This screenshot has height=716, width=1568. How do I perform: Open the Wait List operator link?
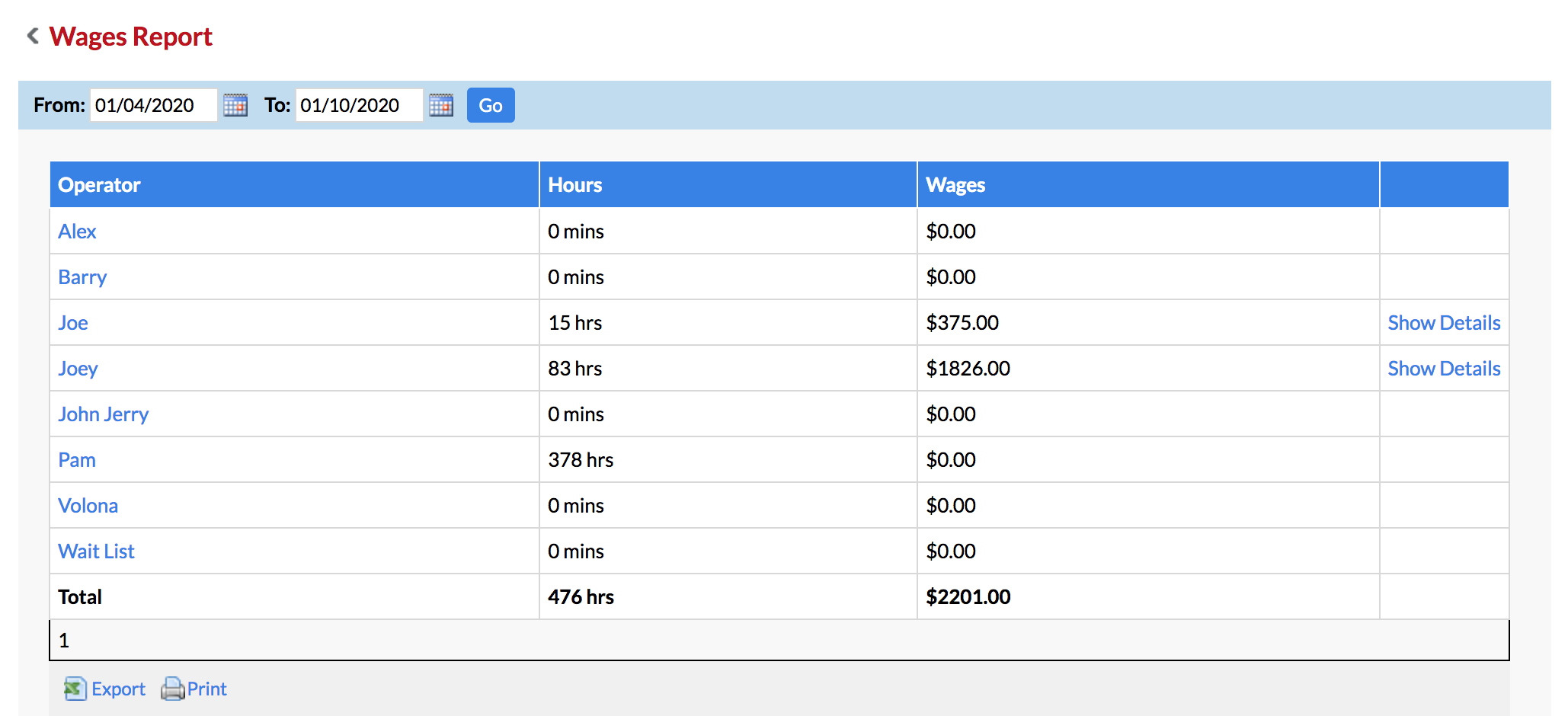point(96,551)
